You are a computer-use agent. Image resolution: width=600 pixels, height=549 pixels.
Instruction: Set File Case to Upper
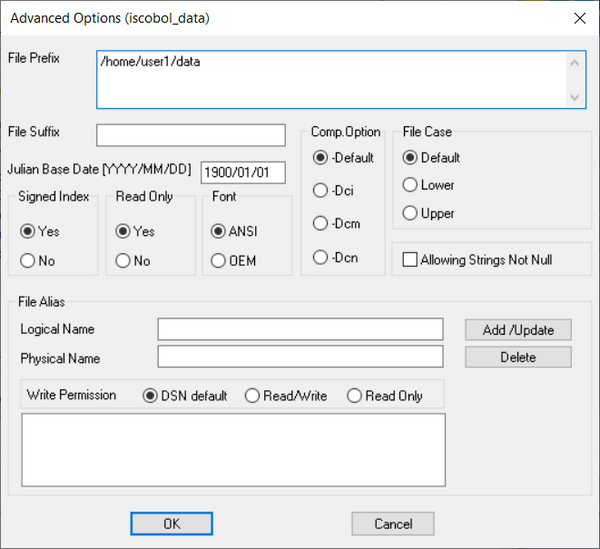pos(410,213)
